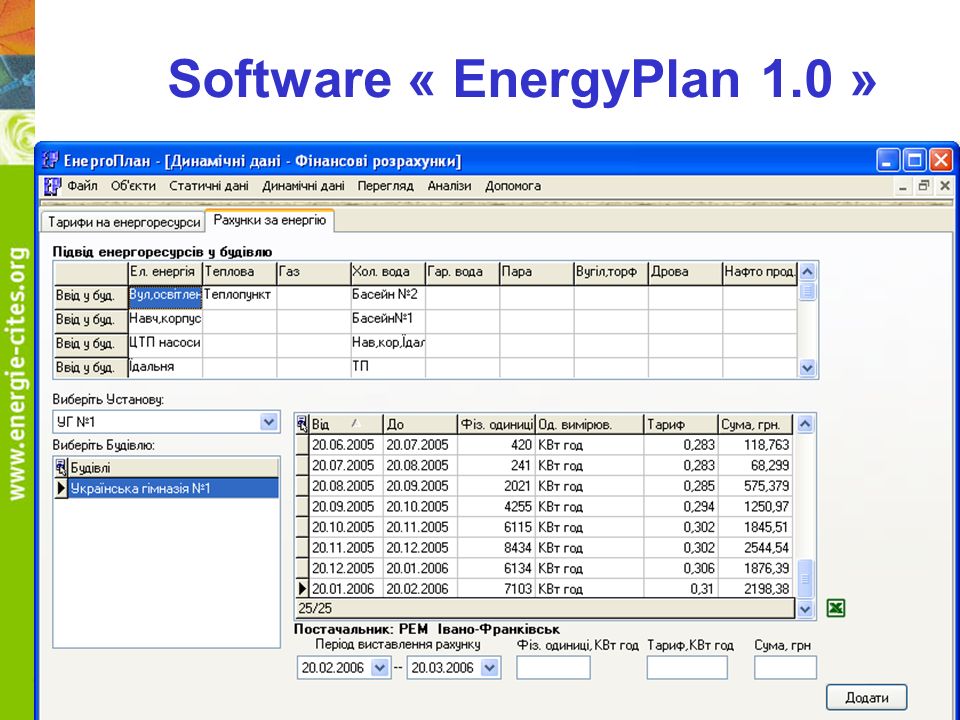The height and width of the screenshot is (720, 960).
Task: Click the Їдальня cell
Action: tap(165, 367)
